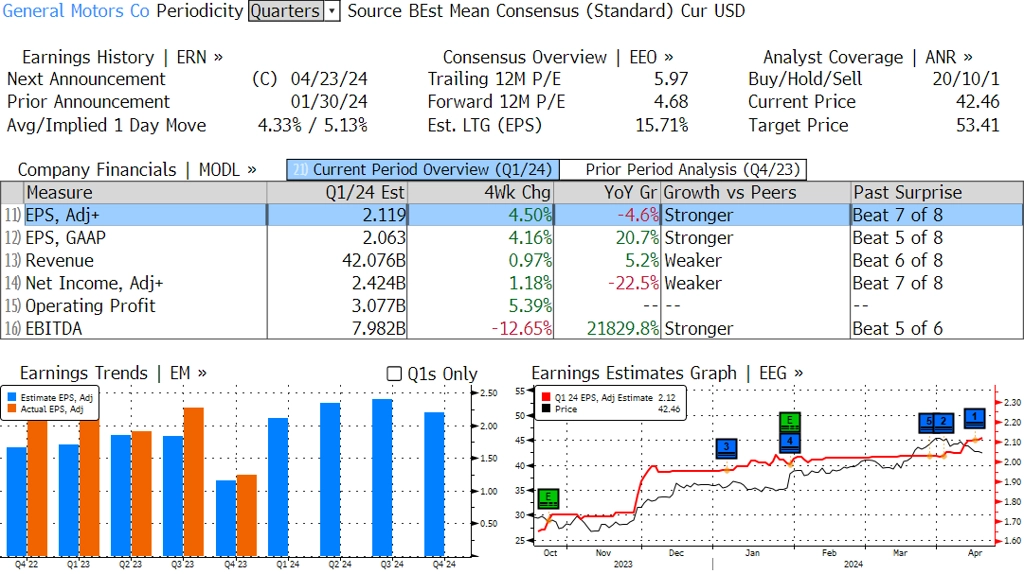The height and width of the screenshot is (574, 1024).
Task: Click the 4Wk Chg column header
Action: click(x=481, y=193)
